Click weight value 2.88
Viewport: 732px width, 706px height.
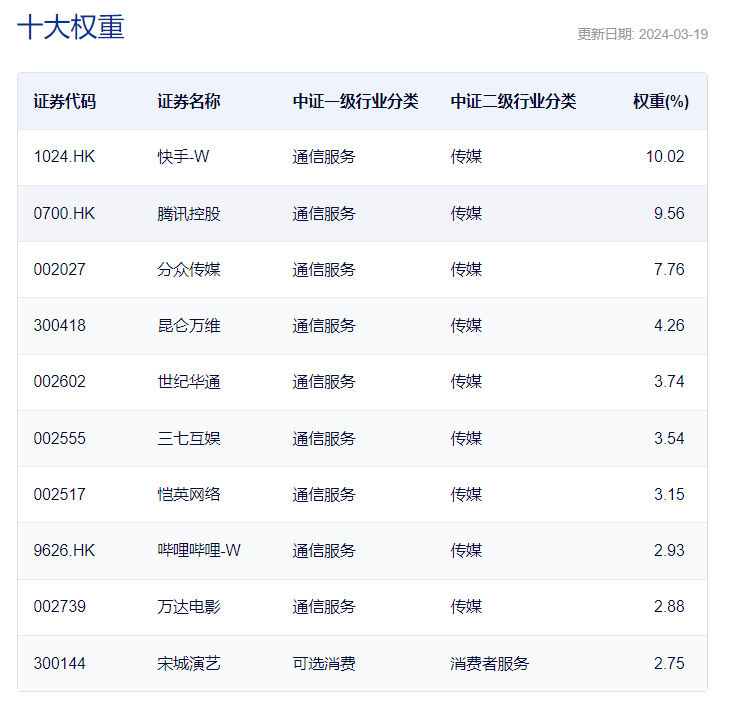[x=669, y=607]
